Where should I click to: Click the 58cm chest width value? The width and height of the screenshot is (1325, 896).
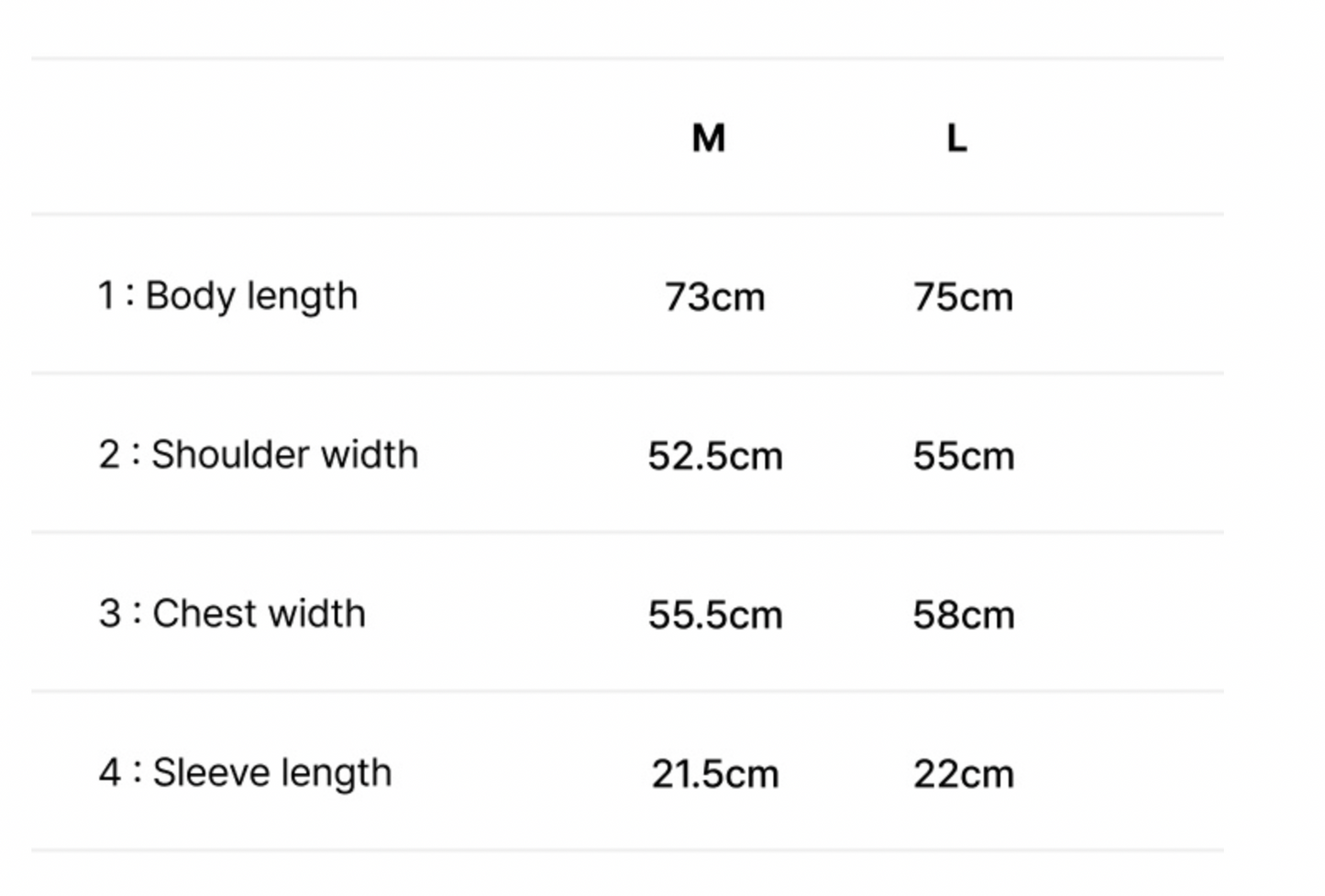click(963, 614)
